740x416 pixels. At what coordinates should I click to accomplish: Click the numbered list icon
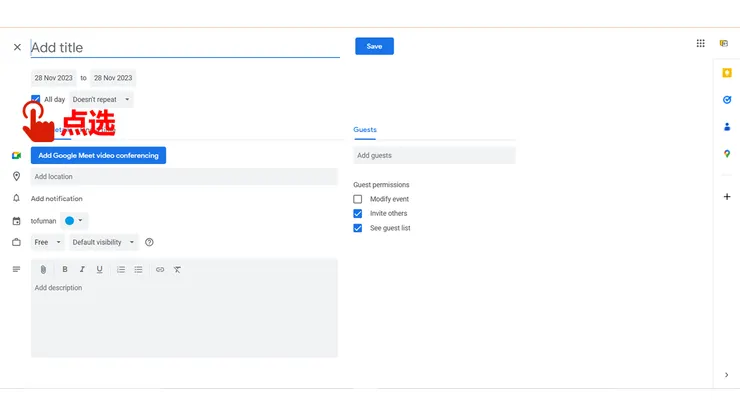[x=121, y=269]
